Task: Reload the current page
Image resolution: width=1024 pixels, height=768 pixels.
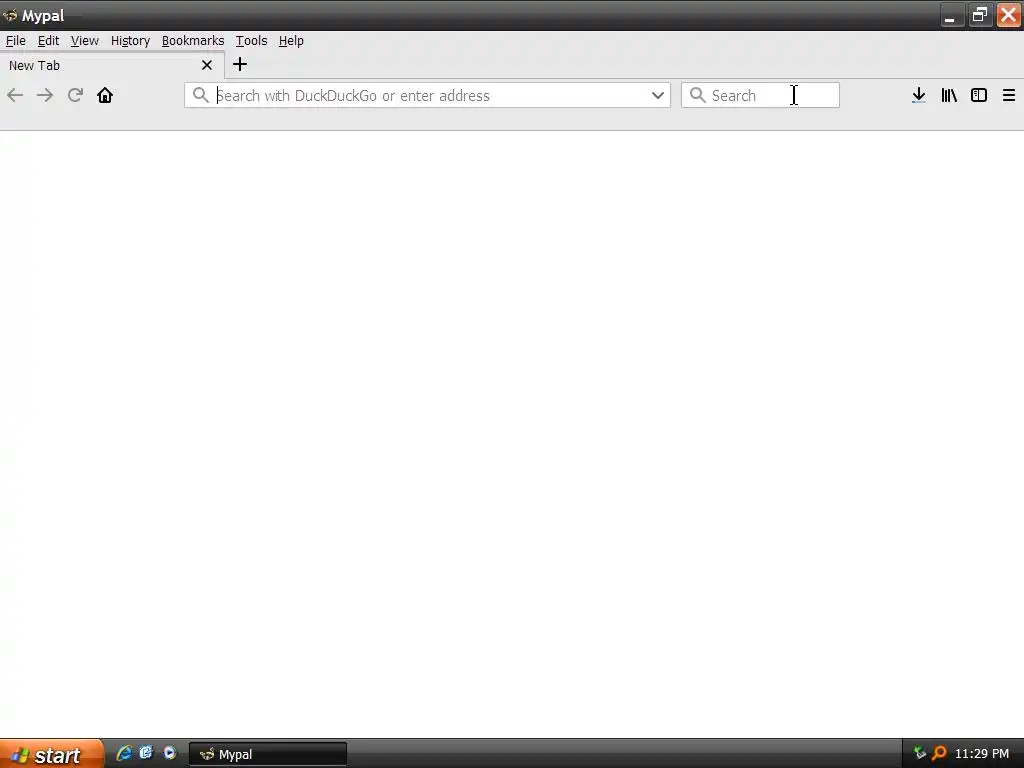Action: click(75, 95)
